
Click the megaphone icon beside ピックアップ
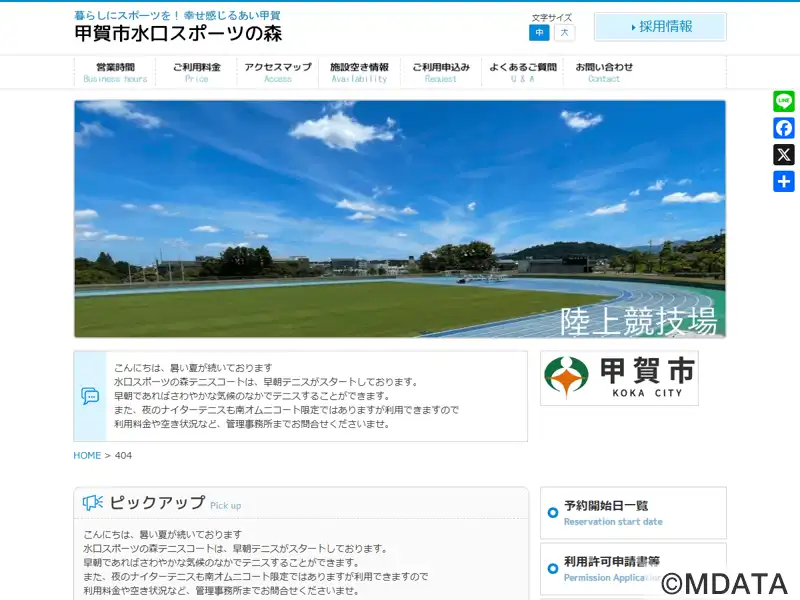point(92,503)
